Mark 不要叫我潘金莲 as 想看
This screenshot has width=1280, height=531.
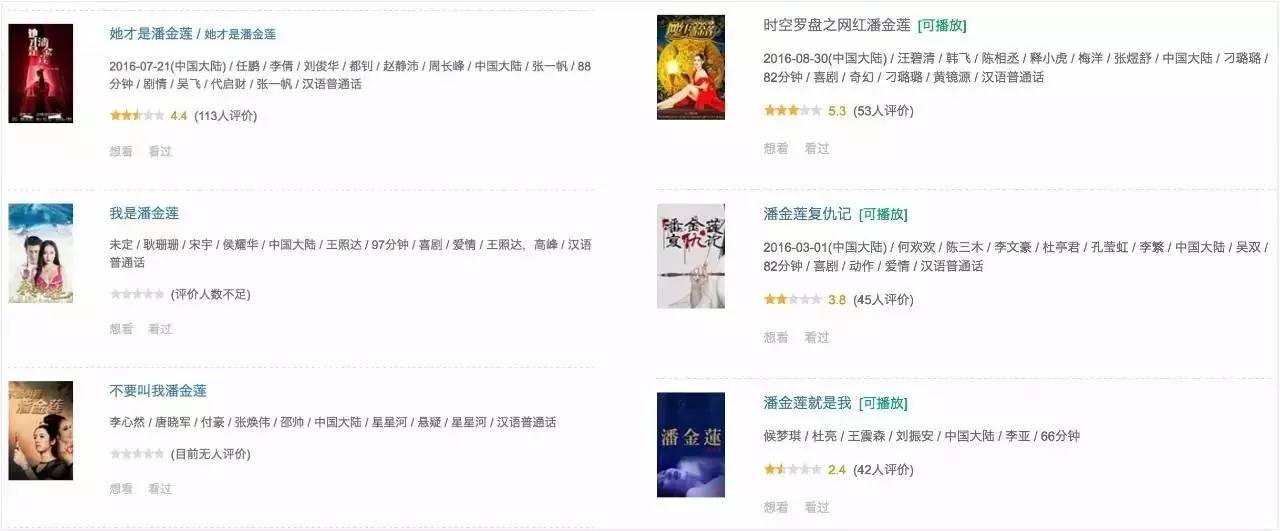point(121,488)
